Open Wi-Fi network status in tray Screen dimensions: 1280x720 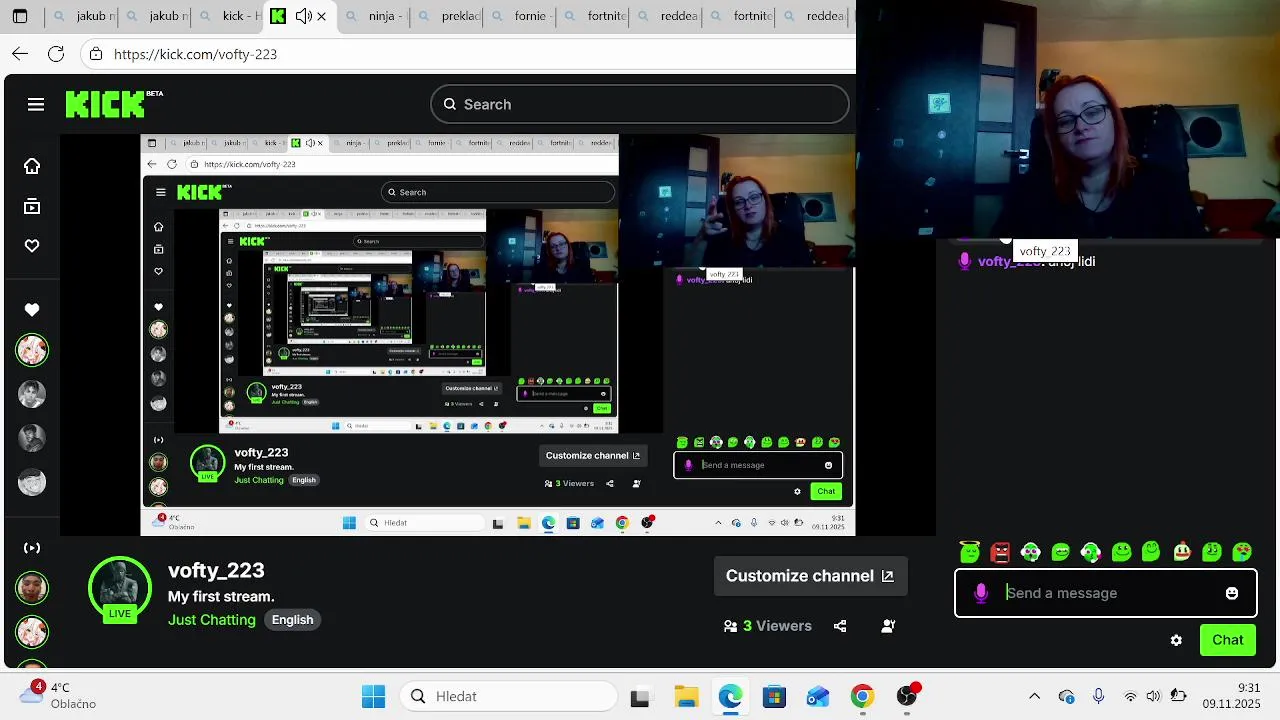click(1130, 696)
